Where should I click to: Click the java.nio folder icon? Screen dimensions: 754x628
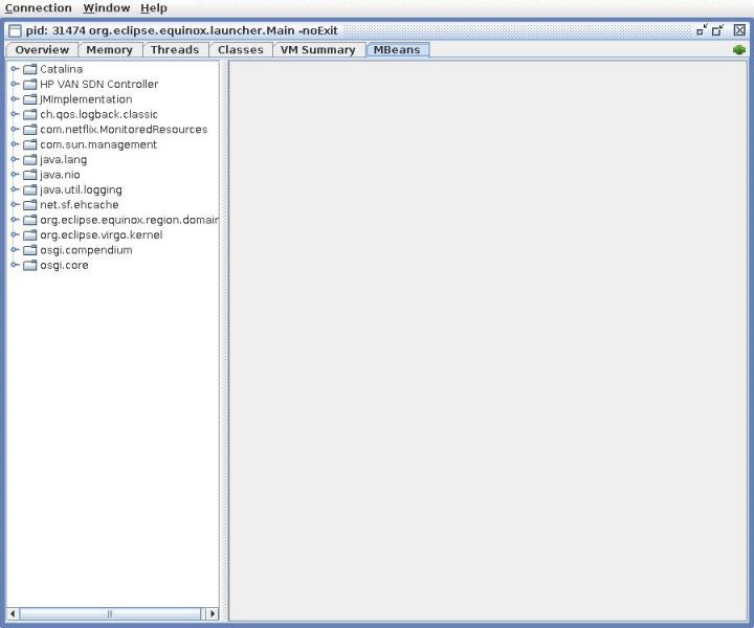click(x=30, y=175)
